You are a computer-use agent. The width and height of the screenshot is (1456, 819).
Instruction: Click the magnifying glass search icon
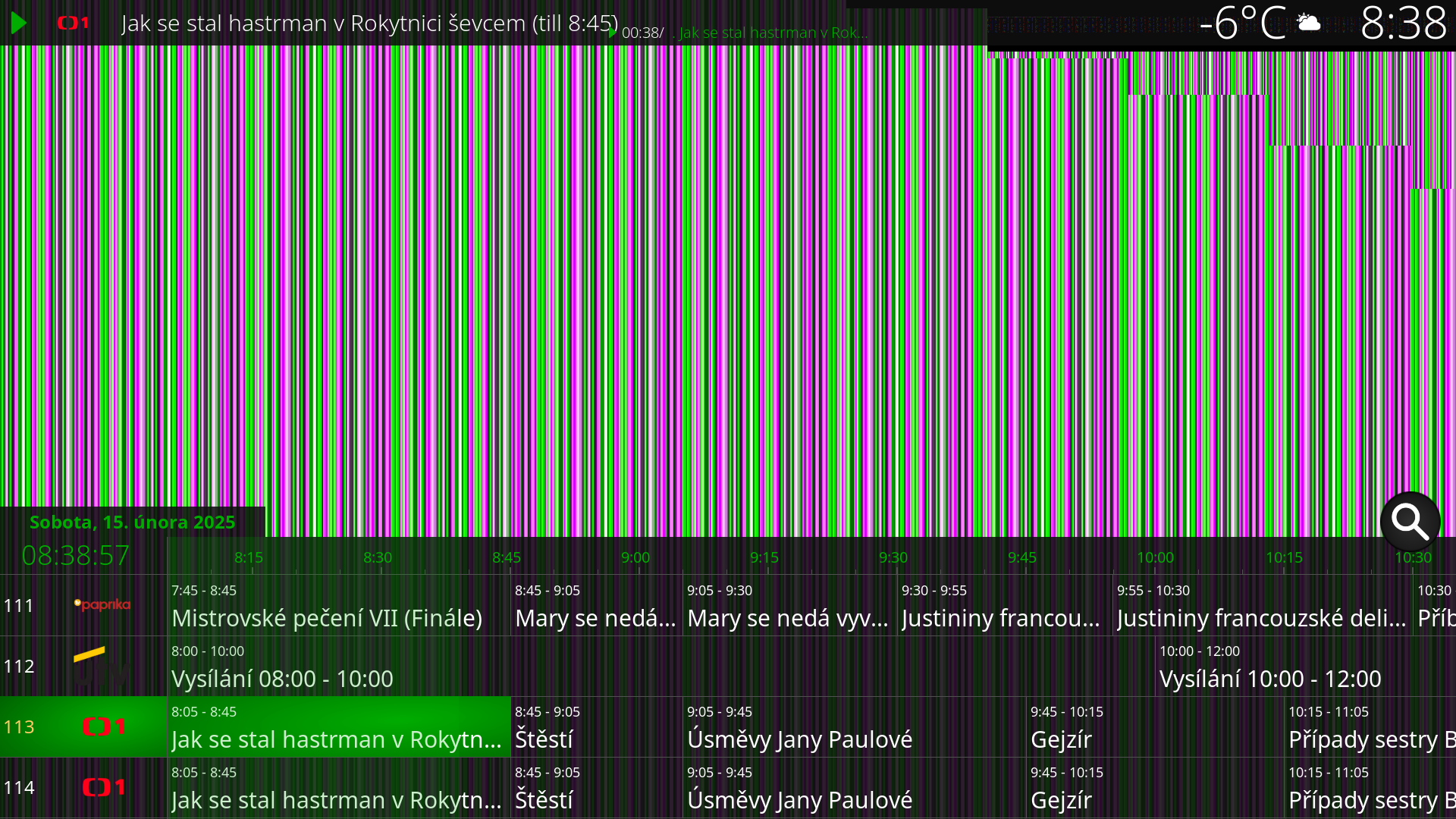pos(1410,522)
